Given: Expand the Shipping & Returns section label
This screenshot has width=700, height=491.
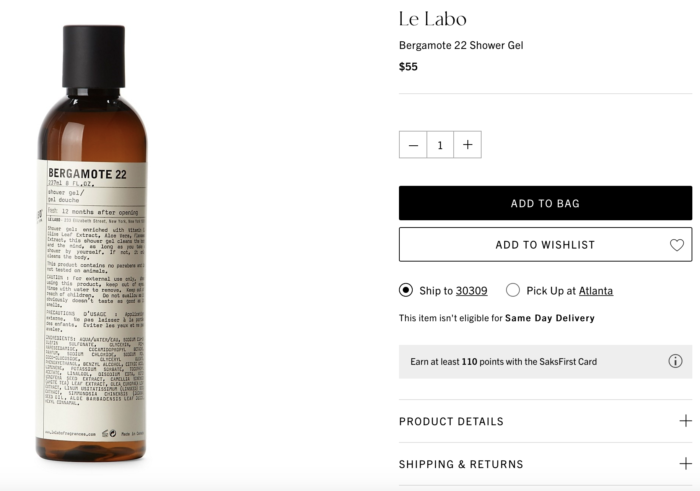Looking at the screenshot, I should tap(461, 464).
